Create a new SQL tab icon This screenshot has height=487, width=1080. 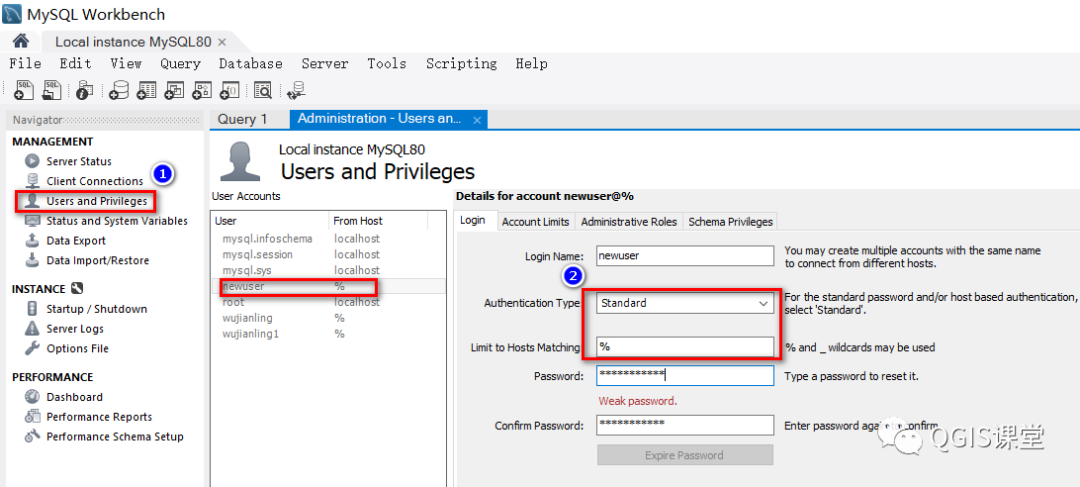coord(23,89)
